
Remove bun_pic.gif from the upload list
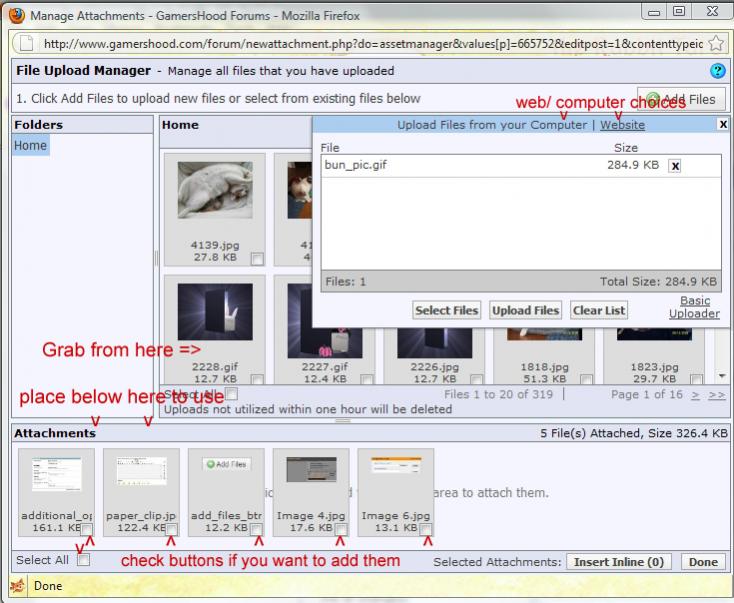675,166
